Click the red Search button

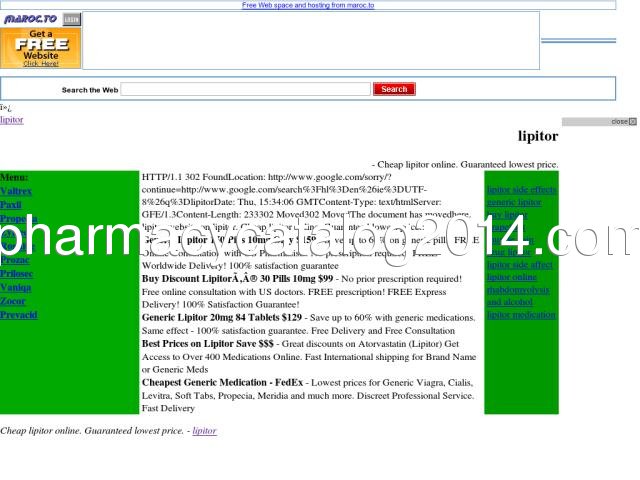point(394,89)
